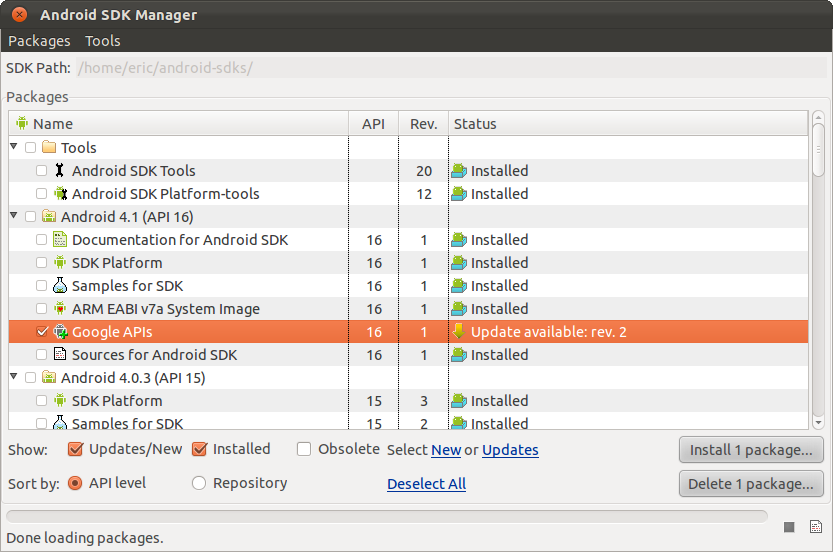The width and height of the screenshot is (833, 552).
Task: Collapse the Android 4.1 (API 16) group
Action: (14, 215)
